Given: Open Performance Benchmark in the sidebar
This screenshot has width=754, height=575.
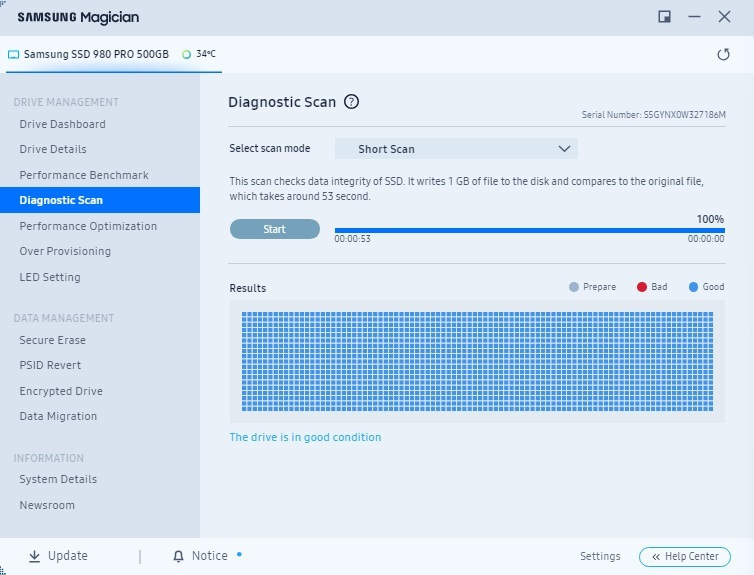Looking at the screenshot, I should 84,175.
